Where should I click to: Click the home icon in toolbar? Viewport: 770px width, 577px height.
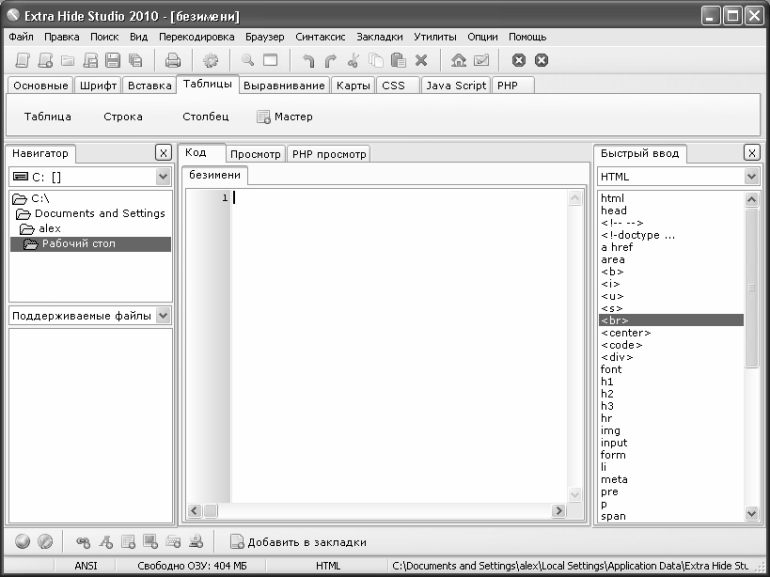click(459, 60)
